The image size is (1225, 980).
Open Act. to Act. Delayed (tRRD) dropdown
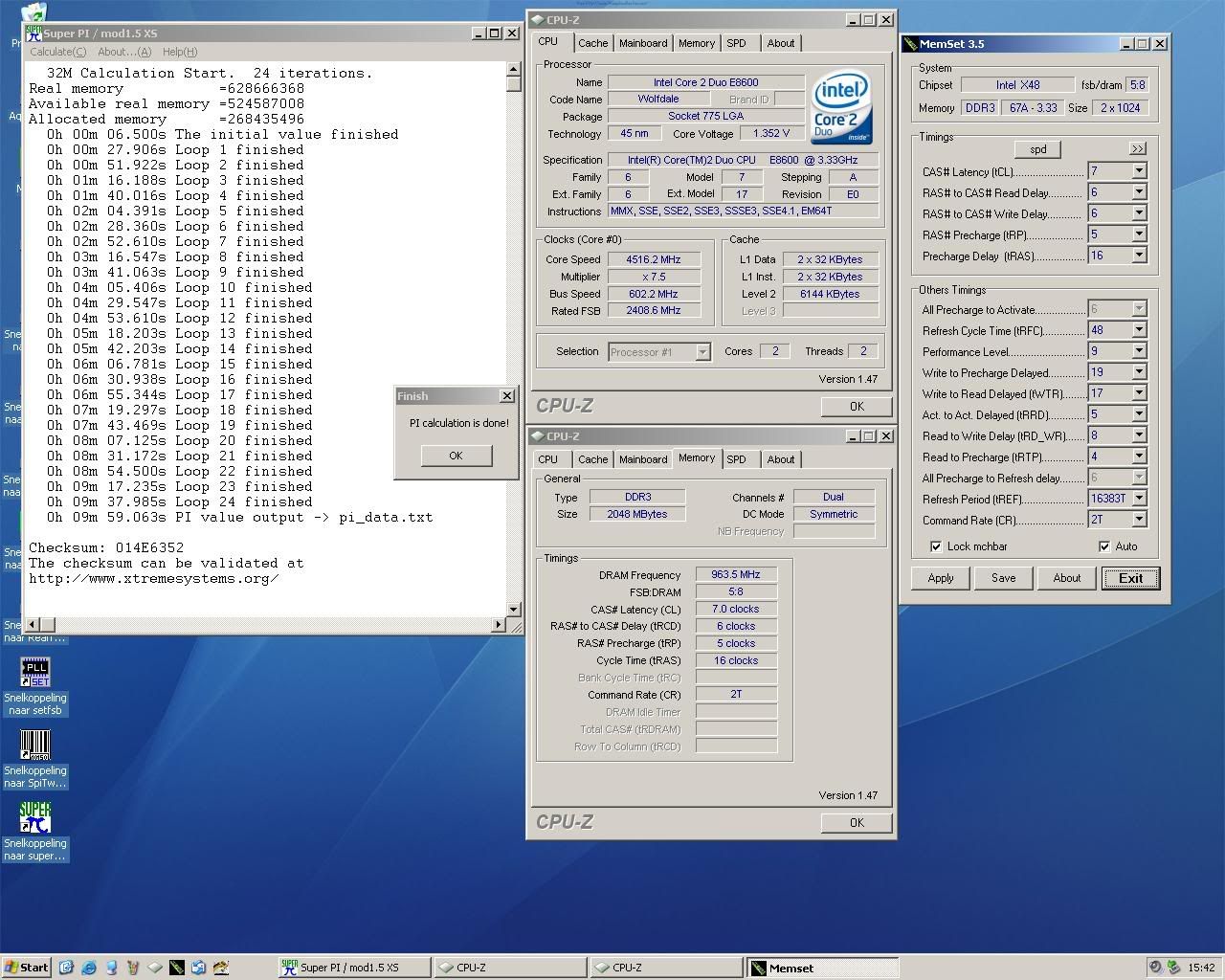tap(1139, 414)
